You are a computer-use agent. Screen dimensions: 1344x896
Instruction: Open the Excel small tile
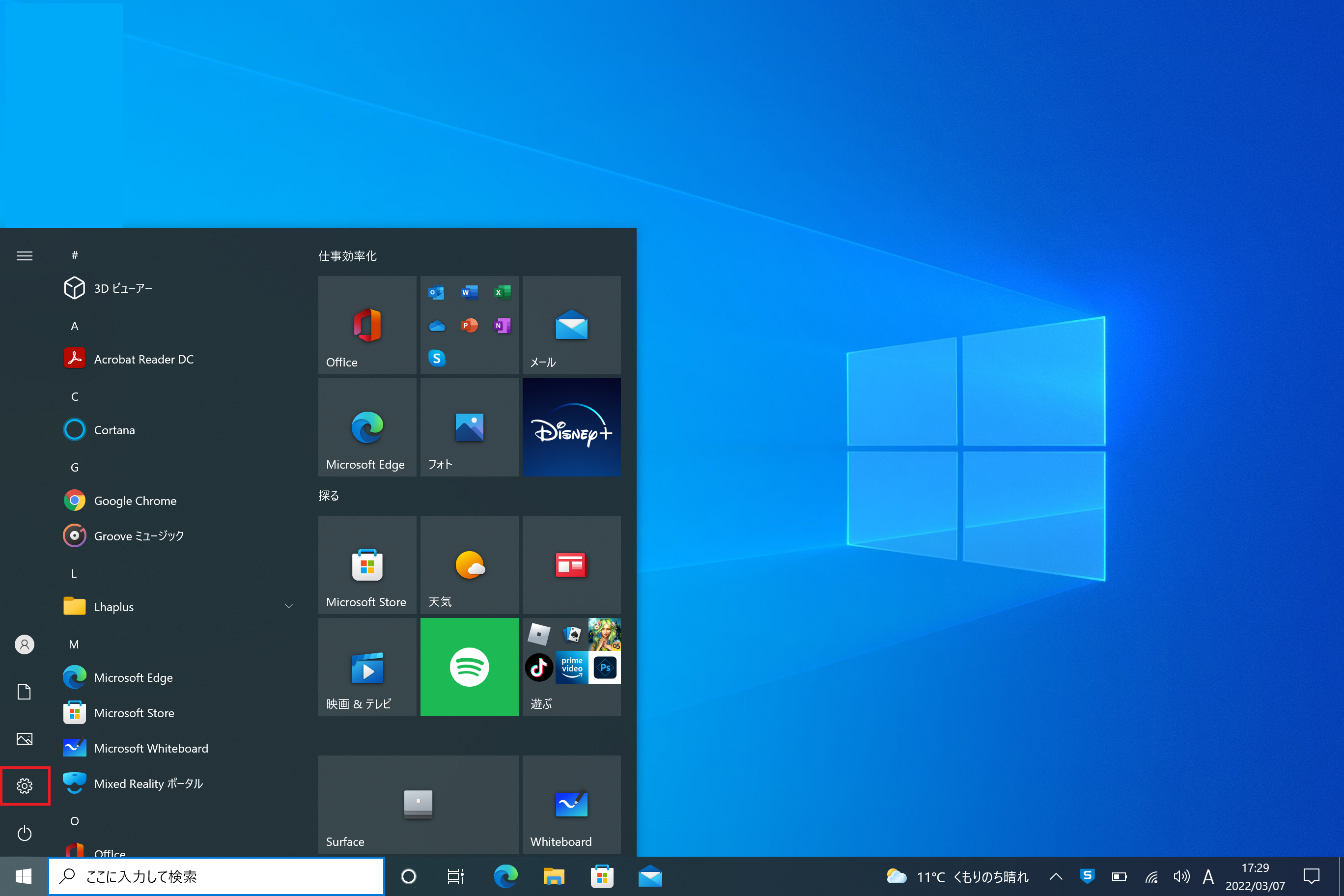click(503, 293)
